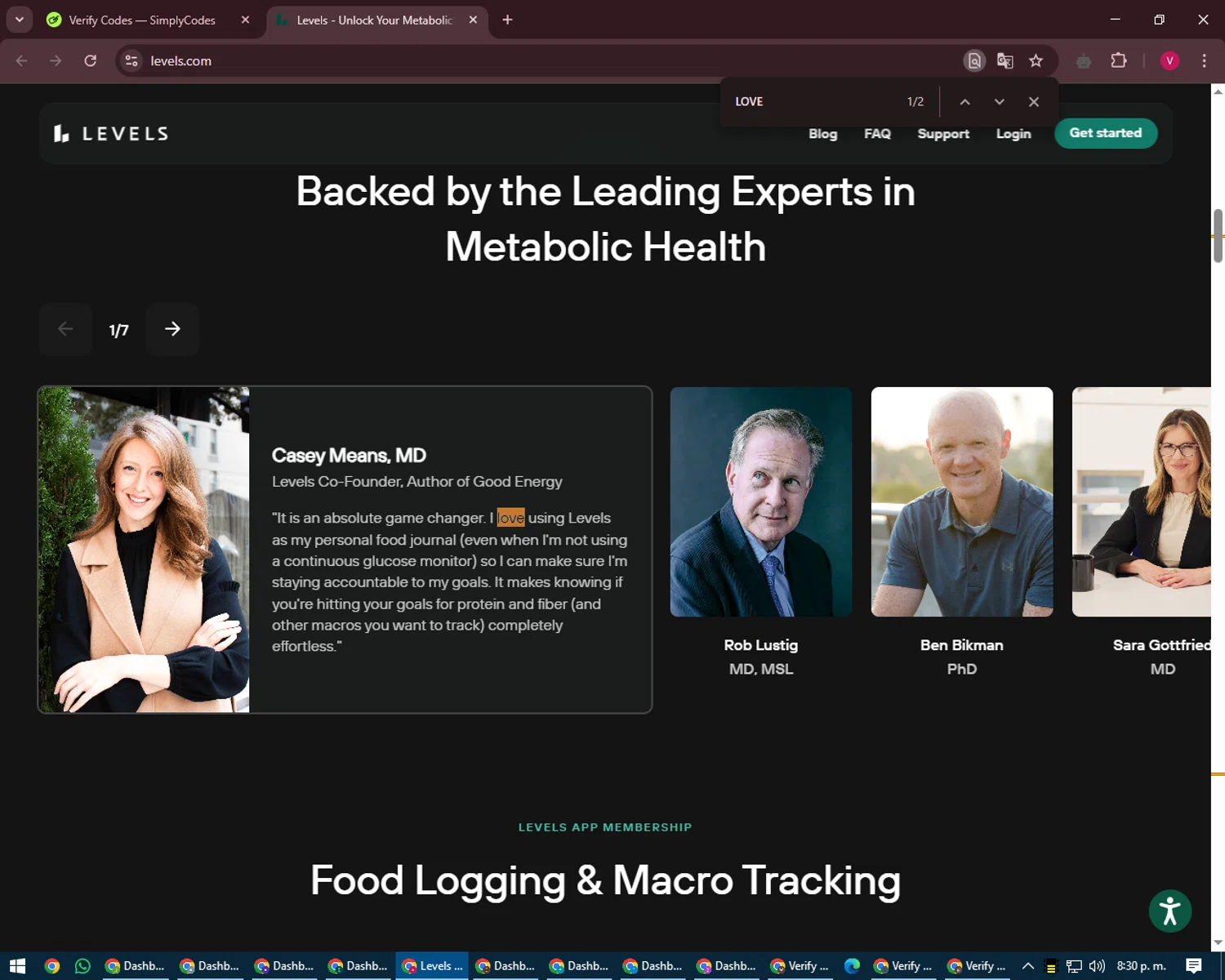Screen dimensions: 1225x980
Task: Jump to next find result
Action: click(999, 102)
